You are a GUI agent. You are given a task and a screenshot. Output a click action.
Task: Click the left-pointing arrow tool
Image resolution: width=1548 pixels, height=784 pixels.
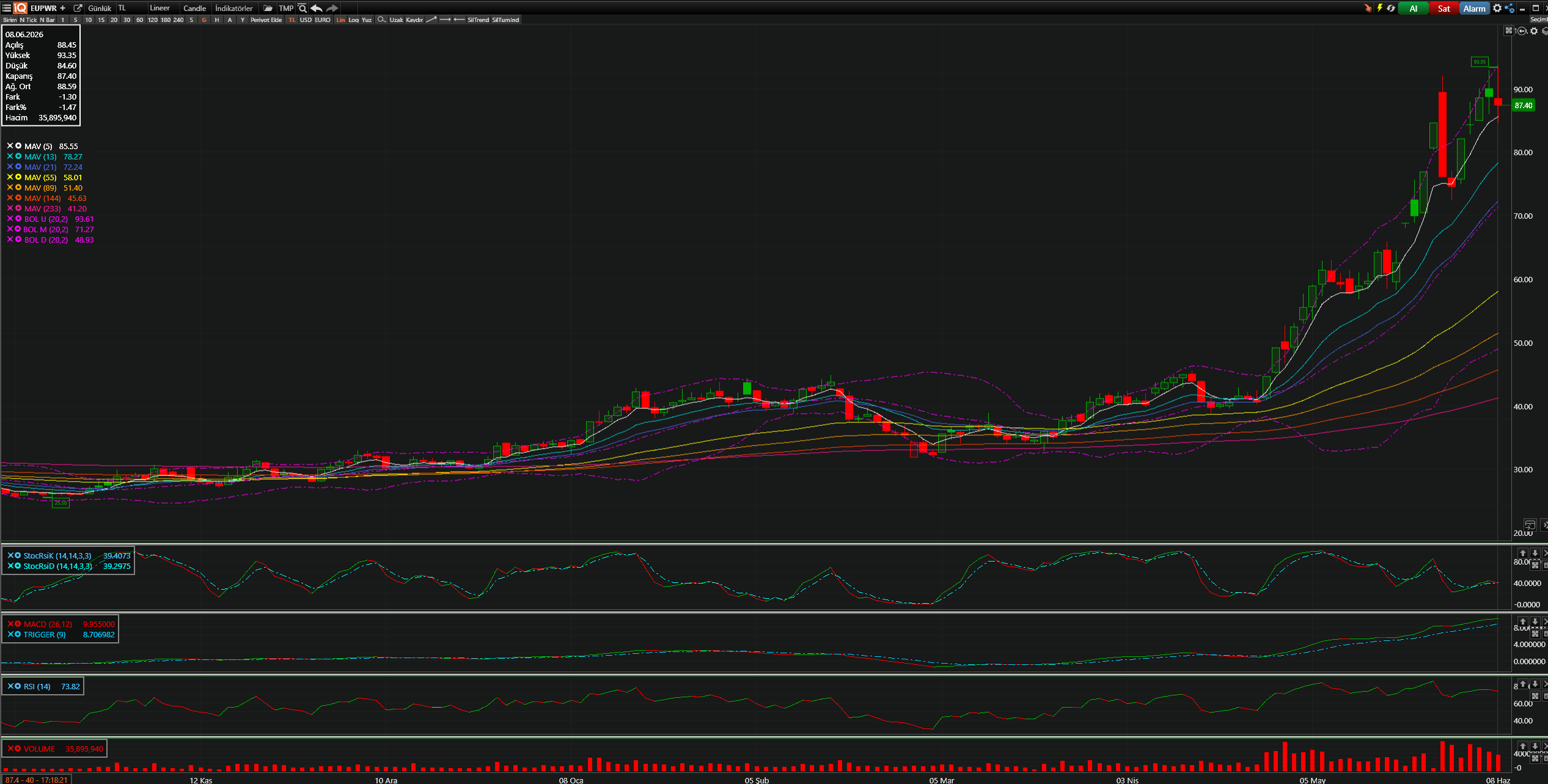pyautogui.click(x=460, y=20)
